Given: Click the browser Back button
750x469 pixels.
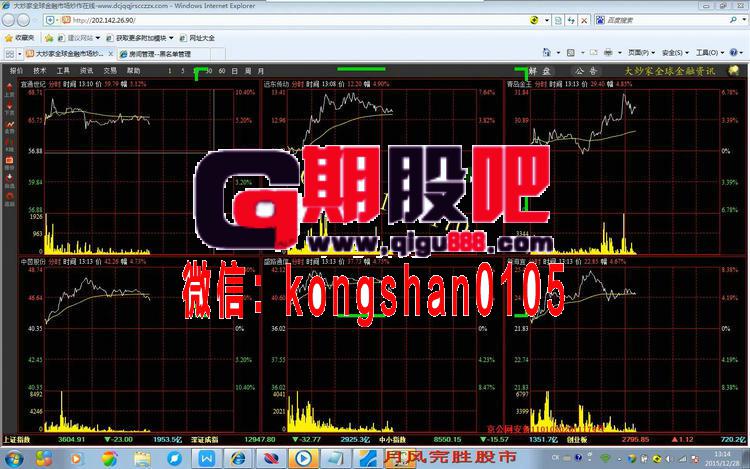Looking at the screenshot, I should (9, 20).
